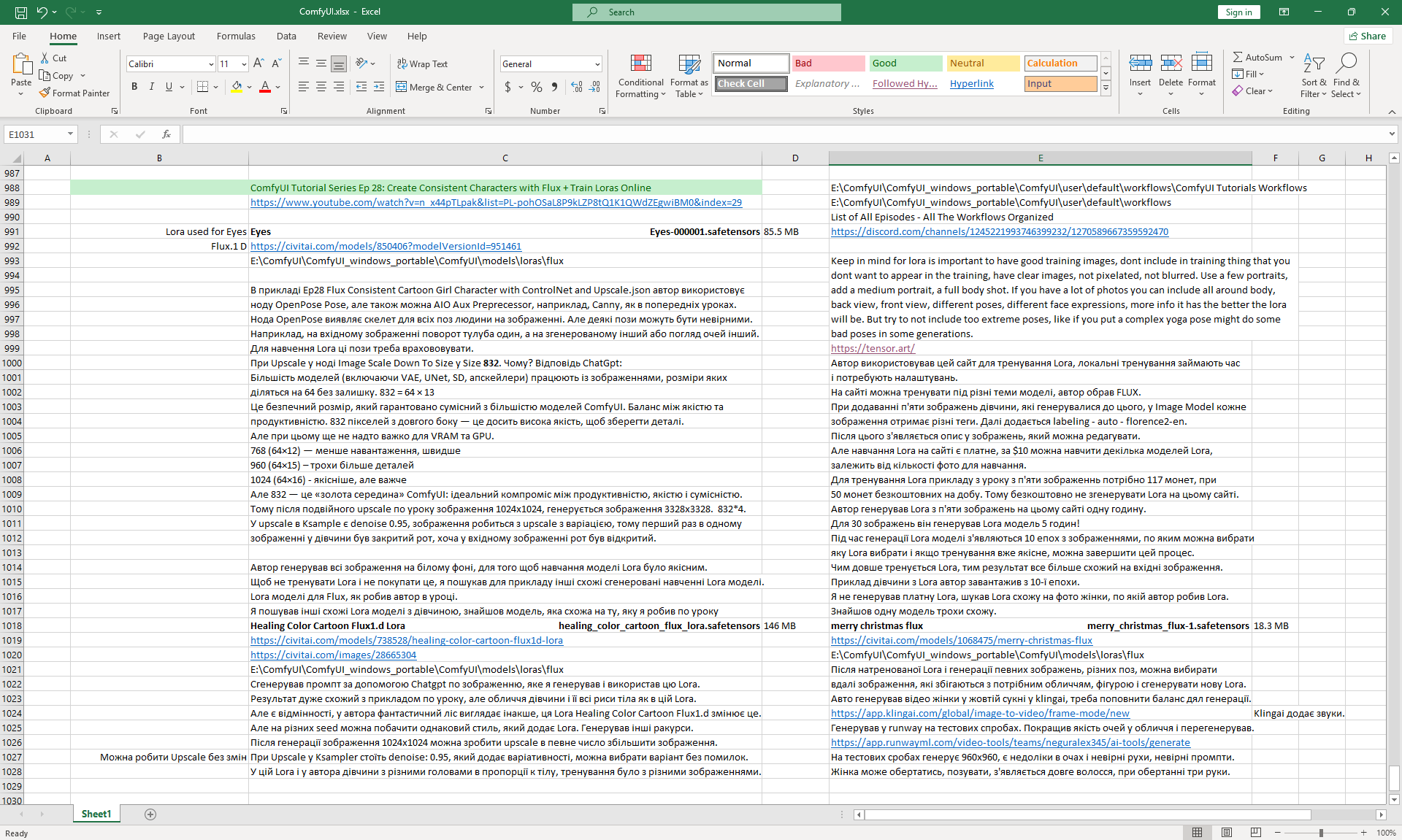Click the Format Painter brush icon

pos(45,93)
